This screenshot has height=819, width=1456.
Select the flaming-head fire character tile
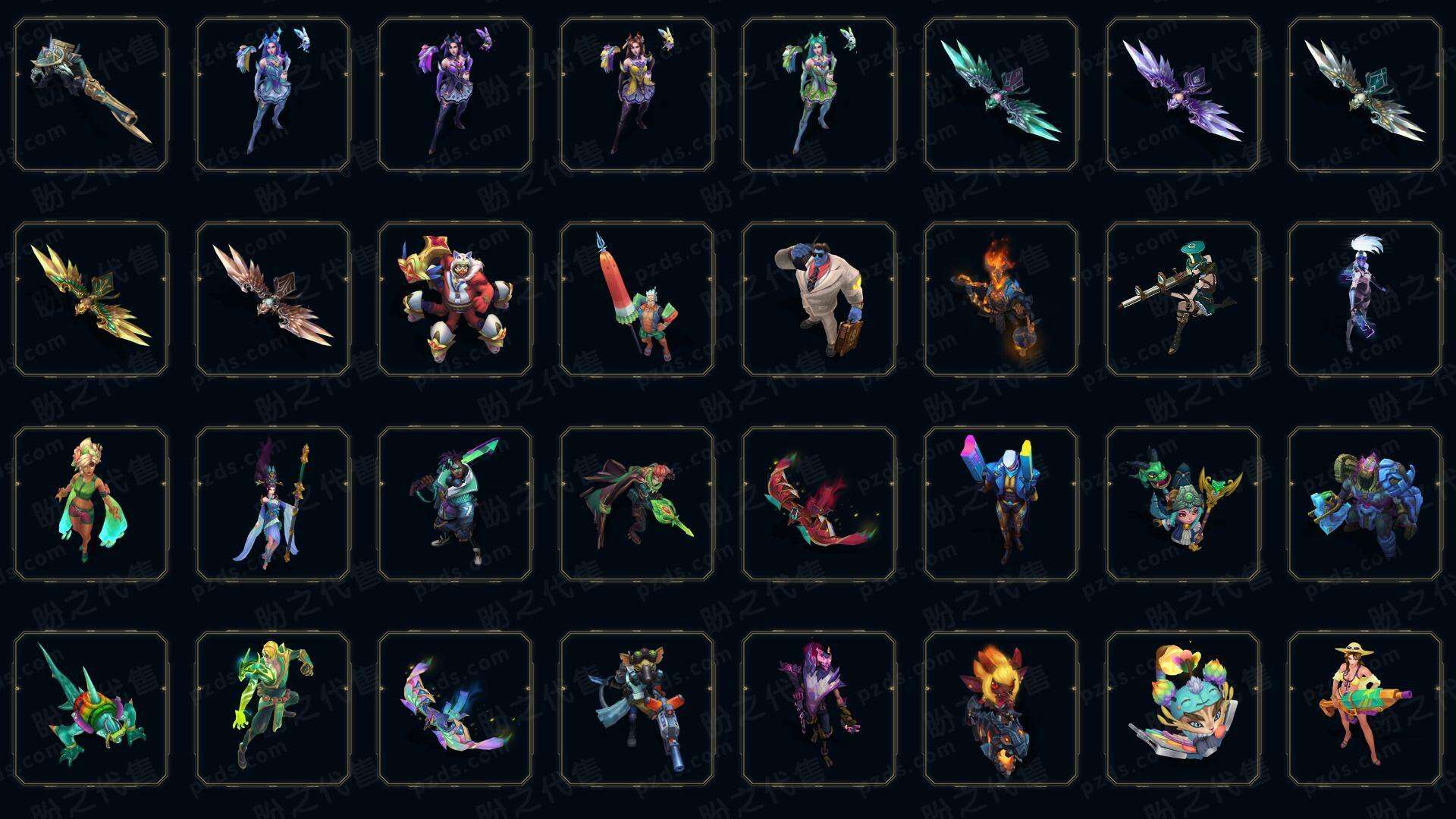[x=1001, y=299]
